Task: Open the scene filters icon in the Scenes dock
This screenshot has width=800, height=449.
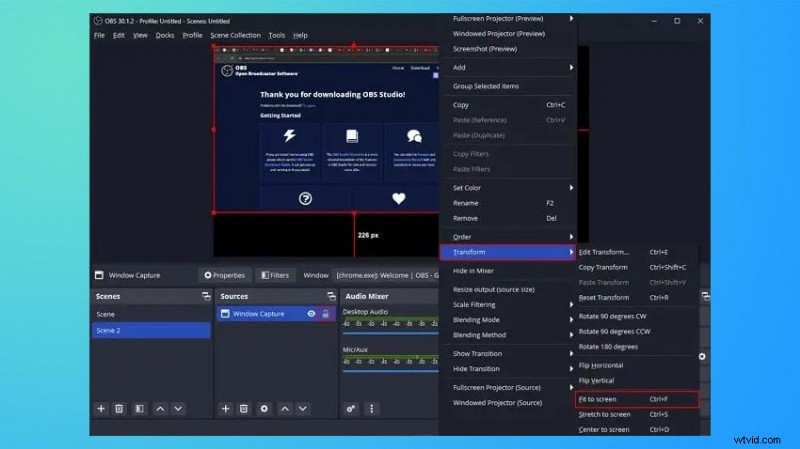Action: (139, 409)
